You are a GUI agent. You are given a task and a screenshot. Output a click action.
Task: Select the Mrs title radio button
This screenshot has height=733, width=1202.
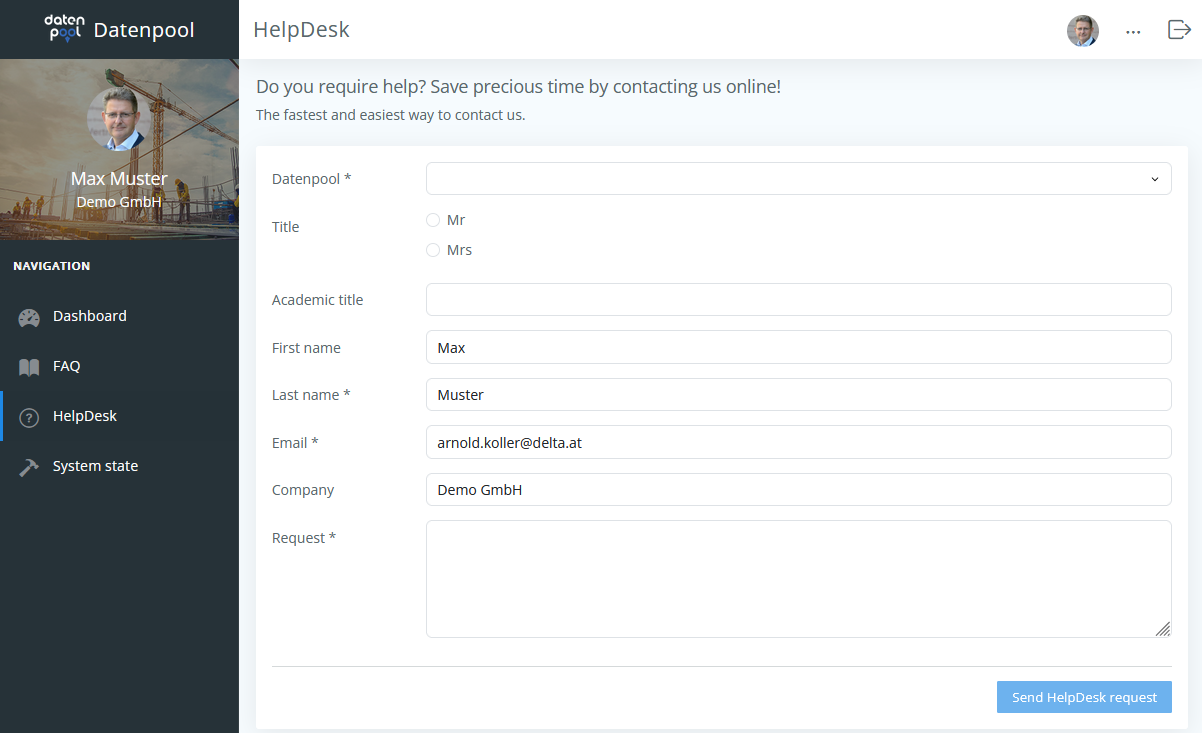[x=433, y=249]
